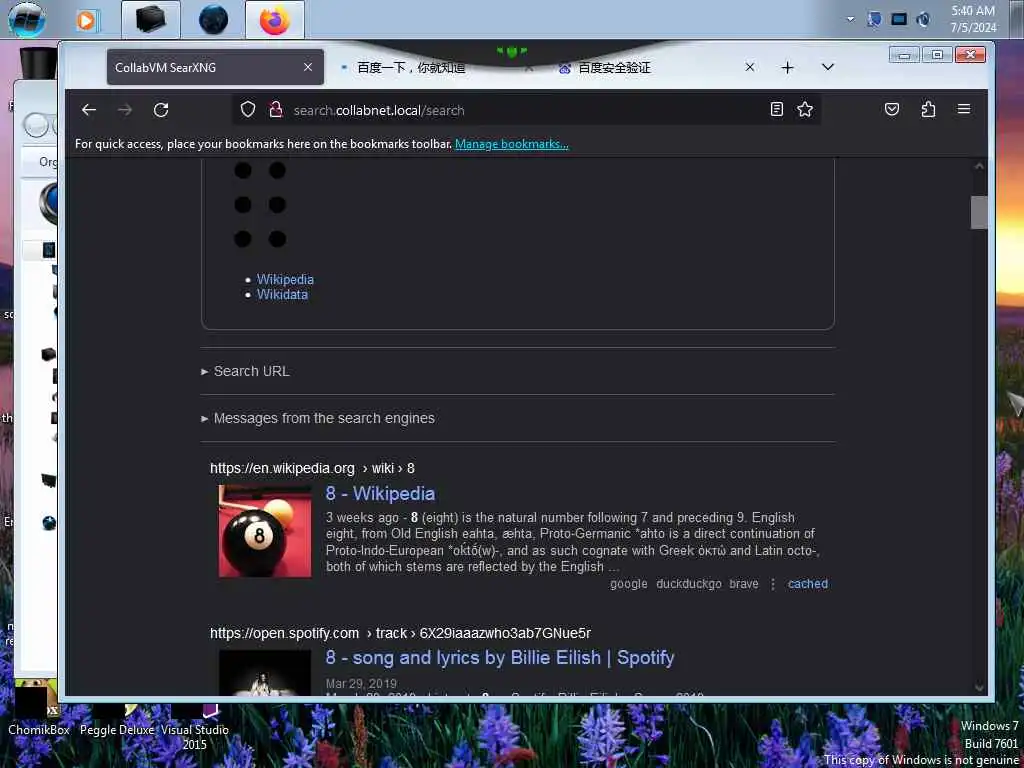Open the taskbar clock showing 5:40 AM
The image size is (1024, 768).
(973, 20)
